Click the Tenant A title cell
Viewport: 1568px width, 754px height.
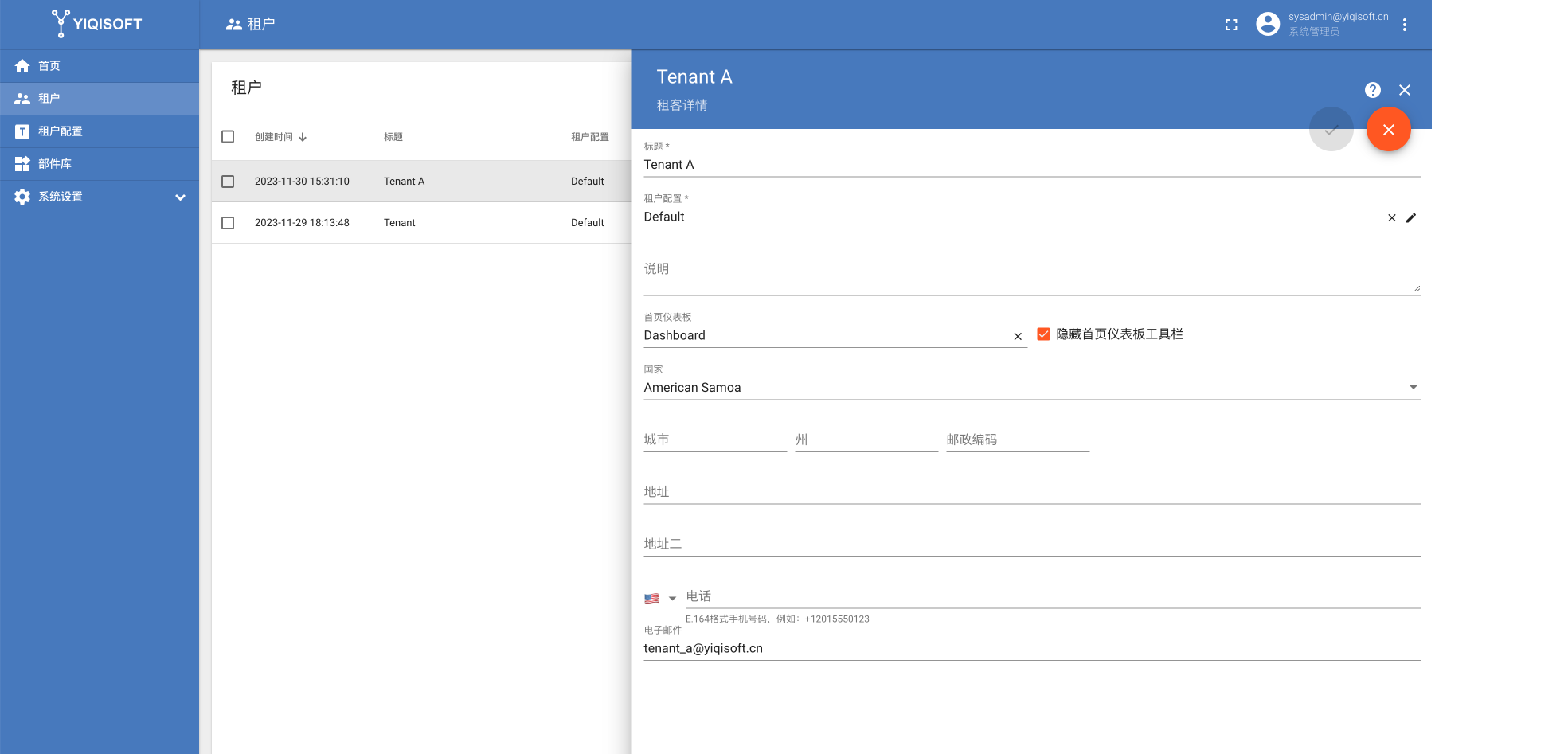[x=405, y=182]
